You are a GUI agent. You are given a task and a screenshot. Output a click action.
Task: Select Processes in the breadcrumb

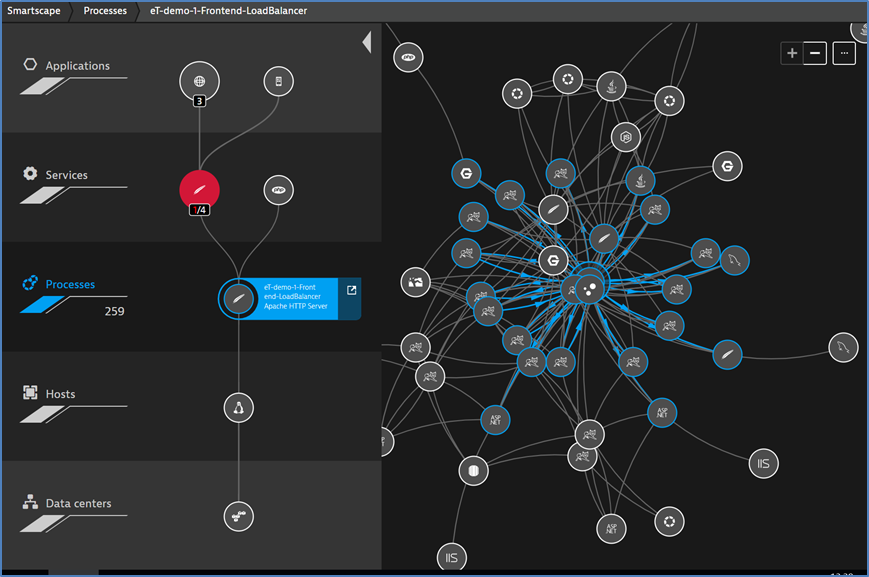pos(104,11)
